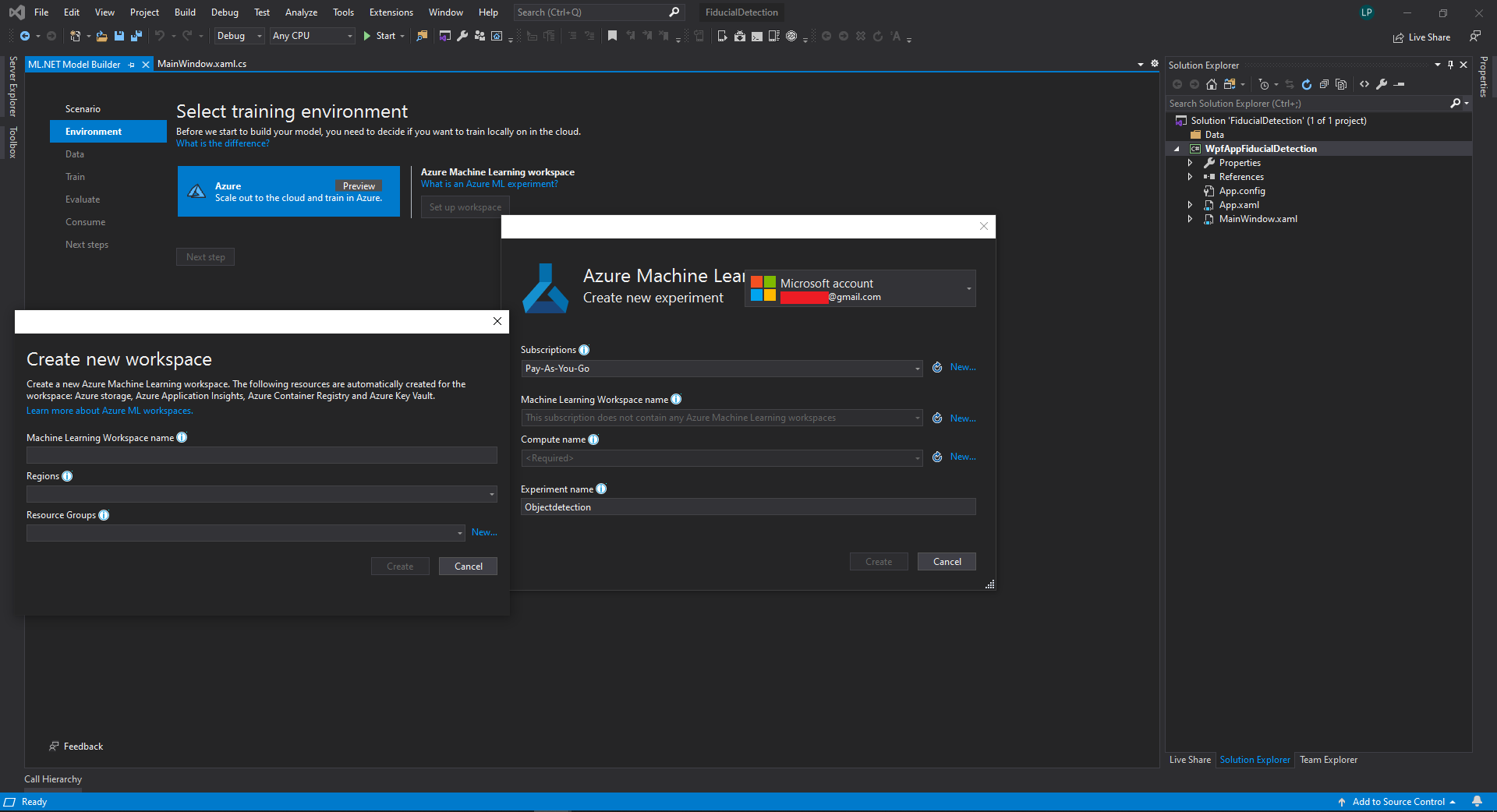Click the Open File folder icon
The height and width of the screenshot is (812, 1497).
(102, 36)
